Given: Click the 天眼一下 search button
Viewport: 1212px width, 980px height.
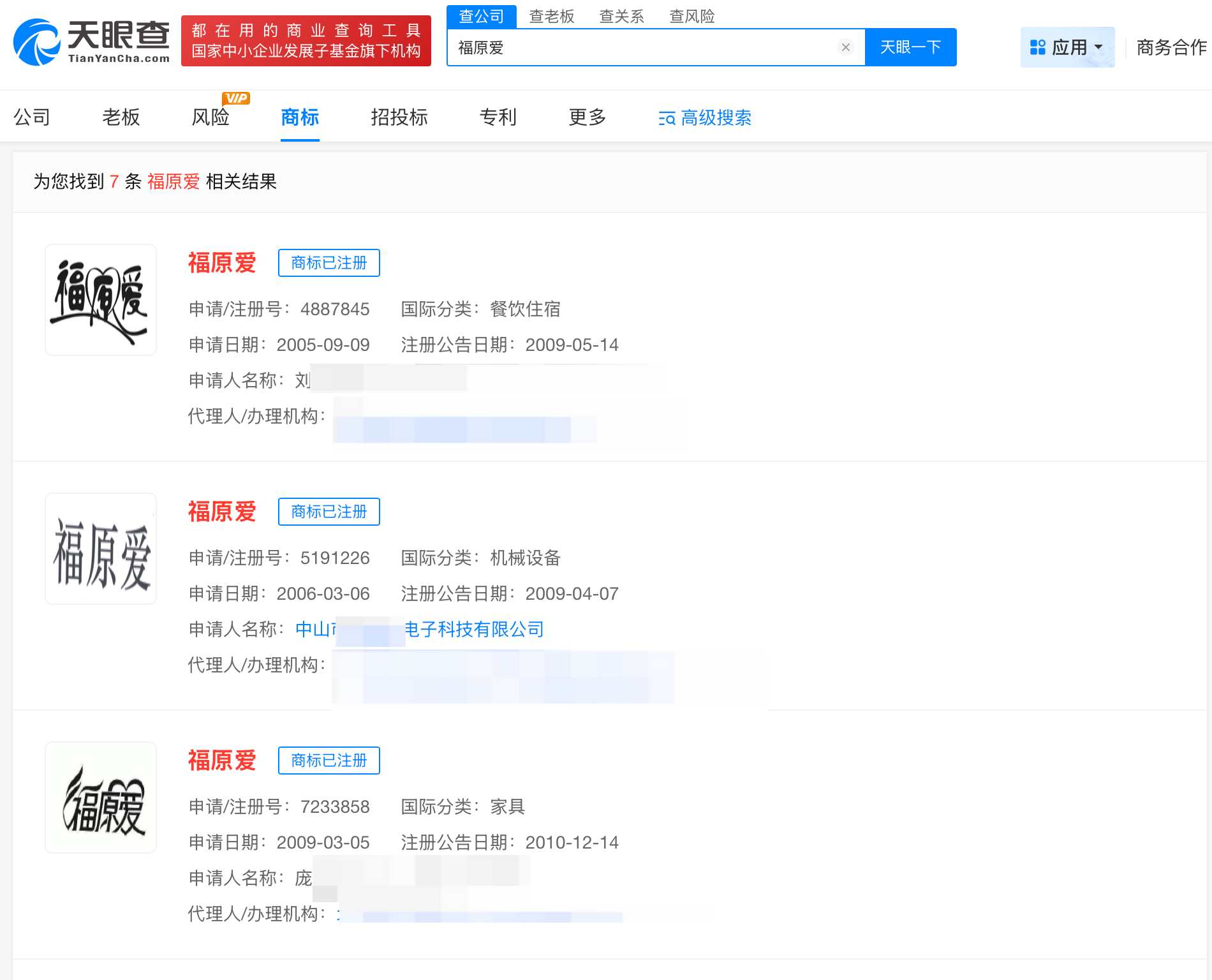Looking at the screenshot, I should (x=910, y=47).
